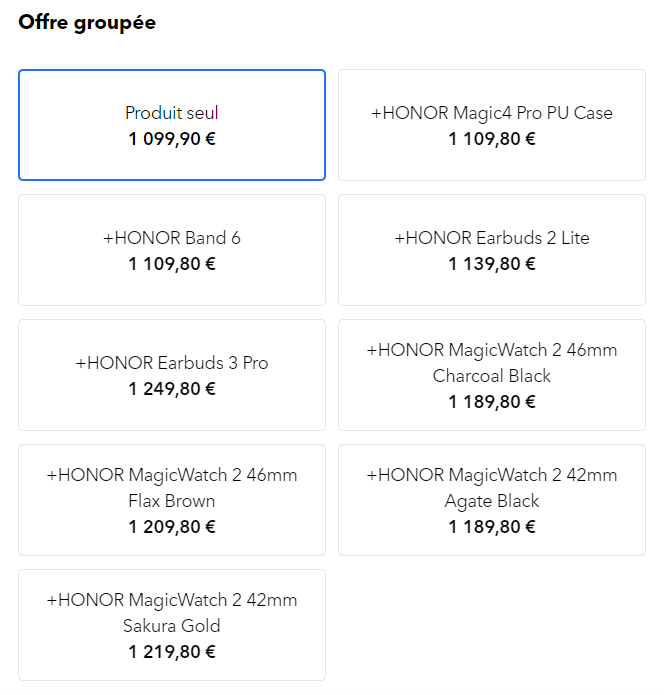The width and height of the screenshot is (664, 695).
Task: Click the price under Charcoal Black
Action: (x=492, y=402)
